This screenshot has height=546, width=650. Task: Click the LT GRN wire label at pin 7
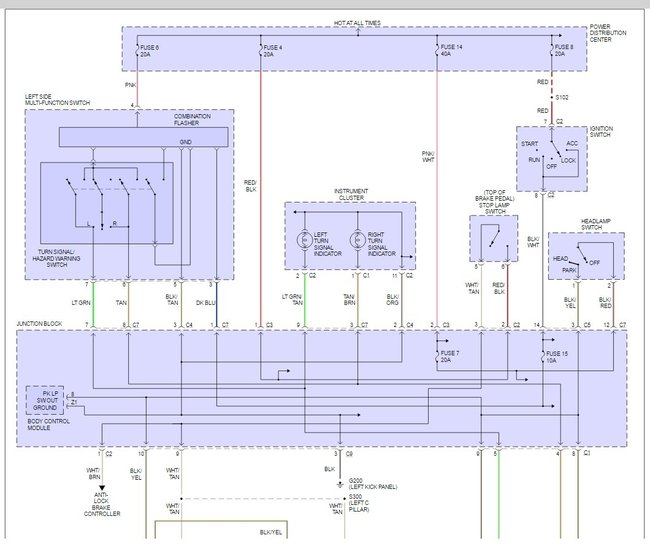click(81, 303)
